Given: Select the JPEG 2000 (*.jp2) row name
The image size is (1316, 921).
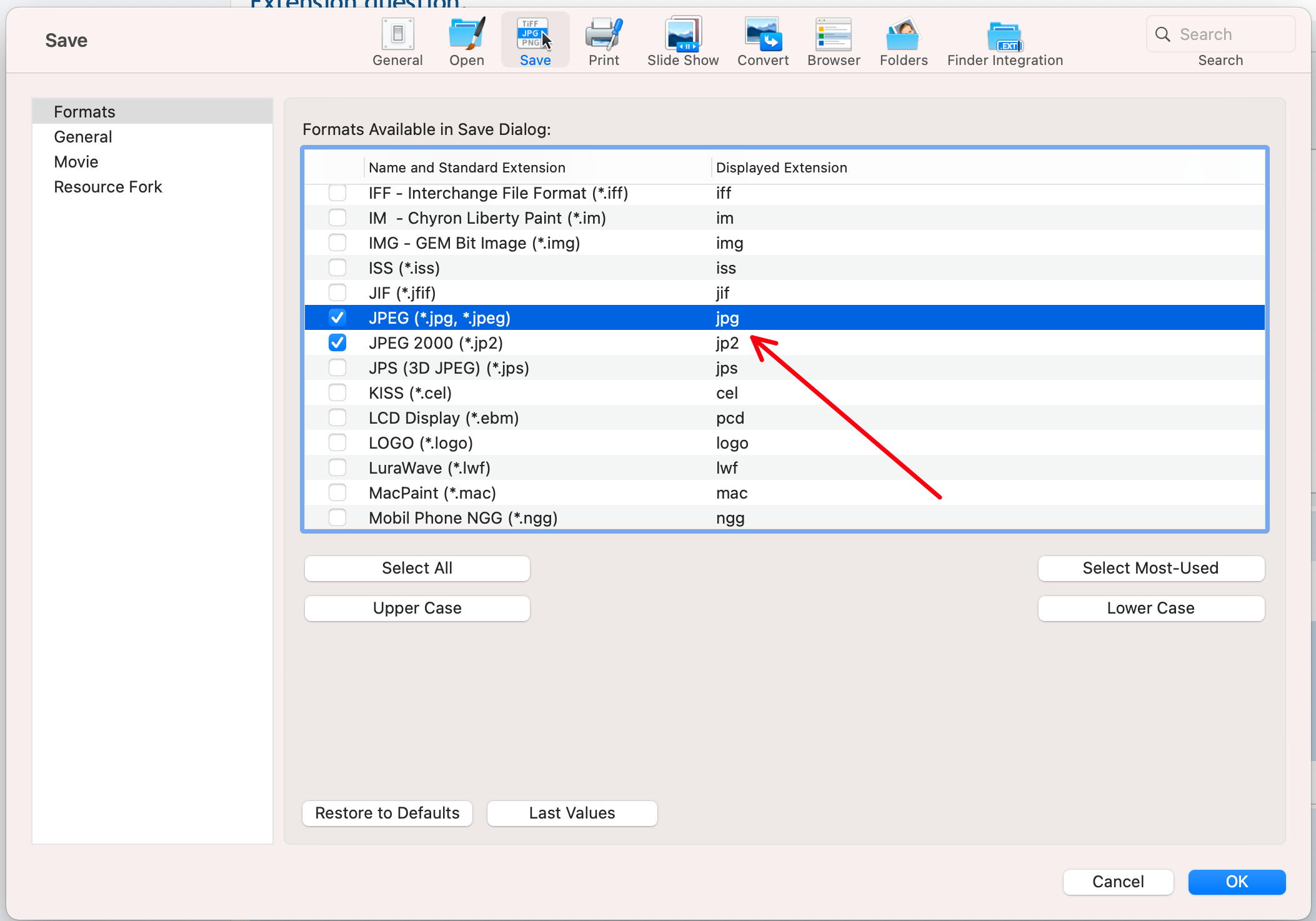Looking at the screenshot, I should [x=436, y=343].
